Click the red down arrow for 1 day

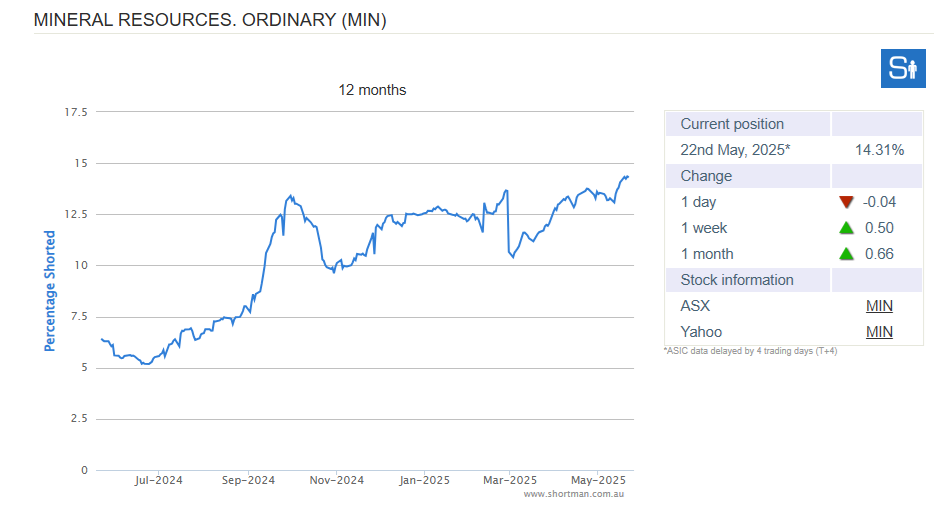pyautogui.click(x=846, y=202)
